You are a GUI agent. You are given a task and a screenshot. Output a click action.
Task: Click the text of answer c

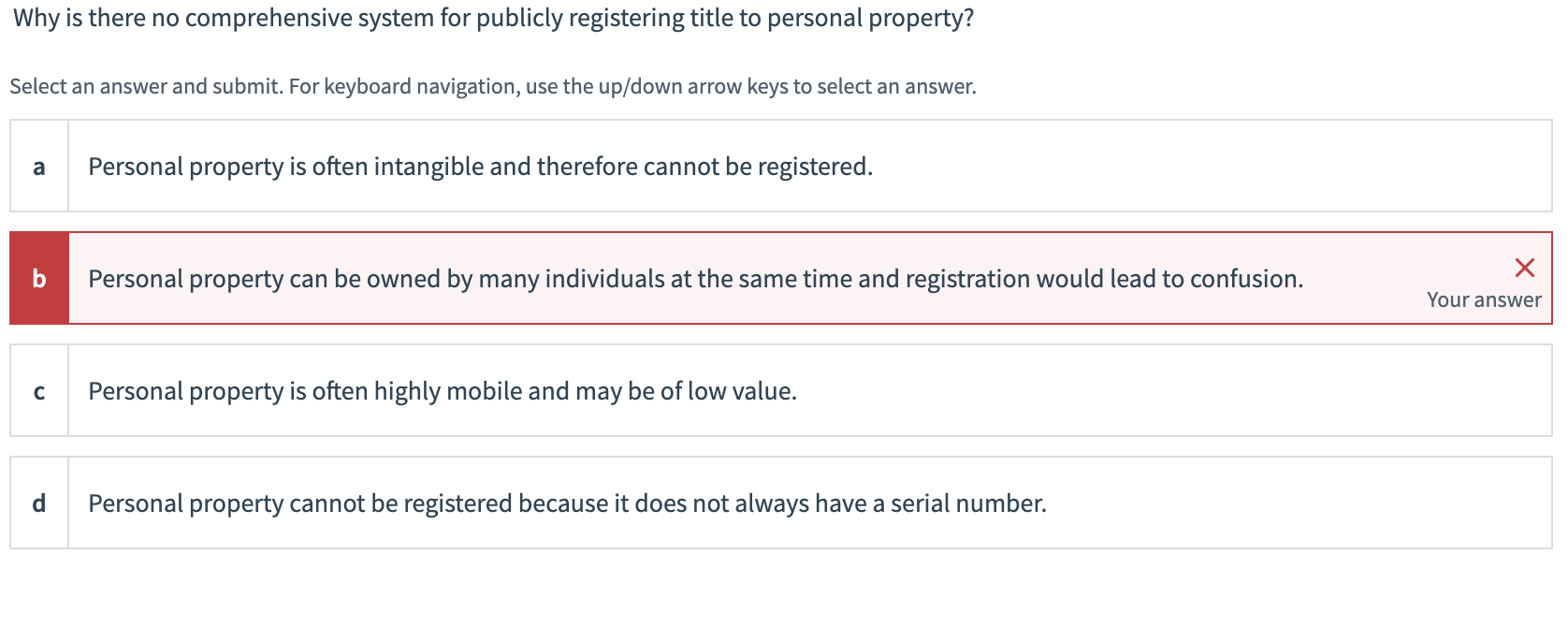click(x=443, y=390)
